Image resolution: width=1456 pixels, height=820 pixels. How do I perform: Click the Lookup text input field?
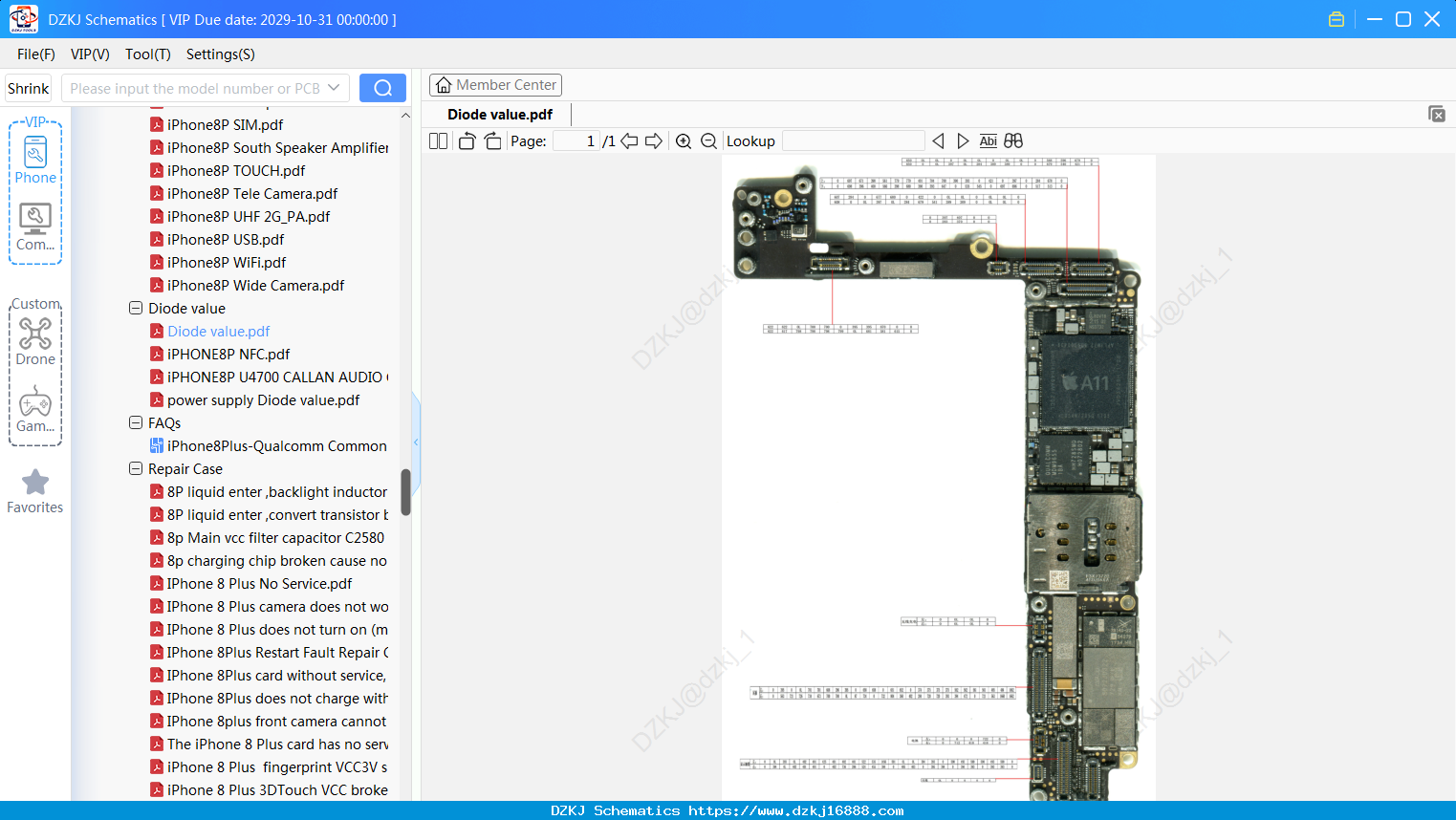(853, 141)
